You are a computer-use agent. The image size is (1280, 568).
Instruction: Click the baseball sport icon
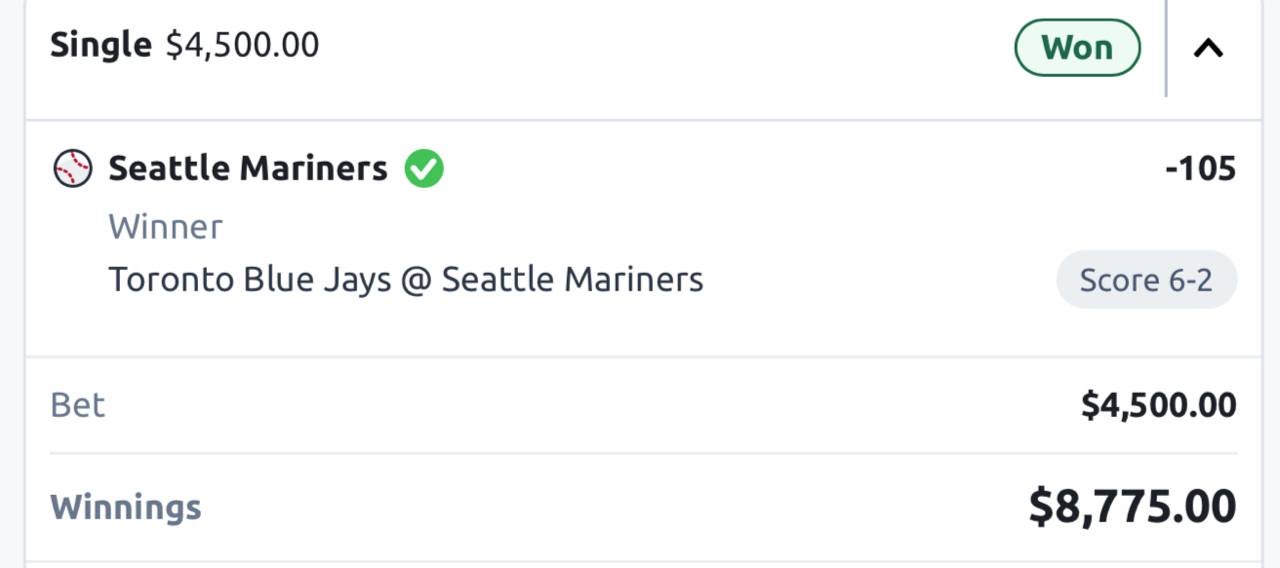72,168
